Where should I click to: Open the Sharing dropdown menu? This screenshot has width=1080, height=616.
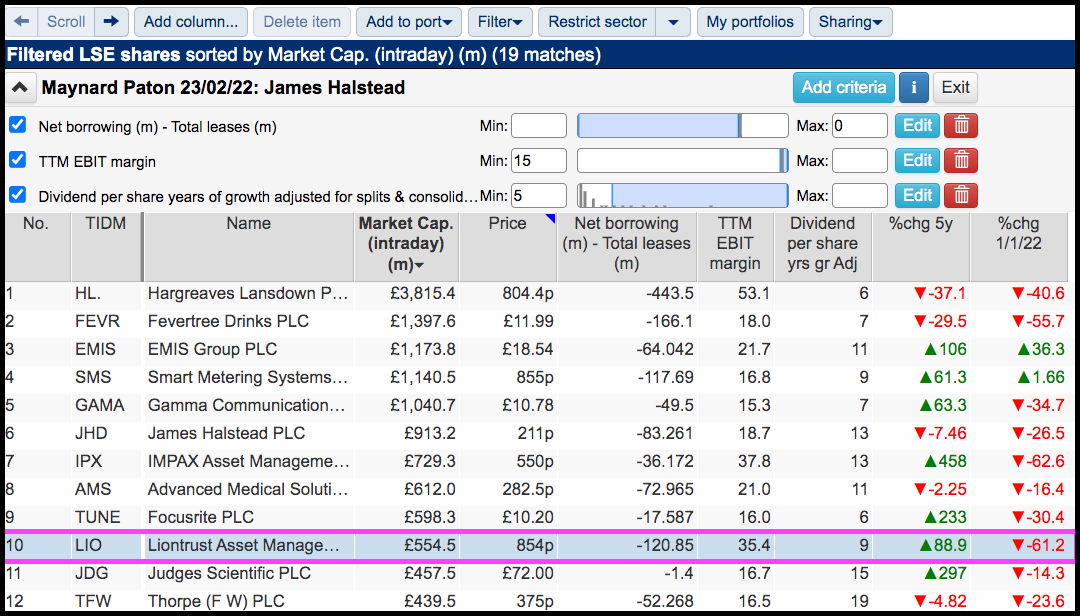[851, 22]
